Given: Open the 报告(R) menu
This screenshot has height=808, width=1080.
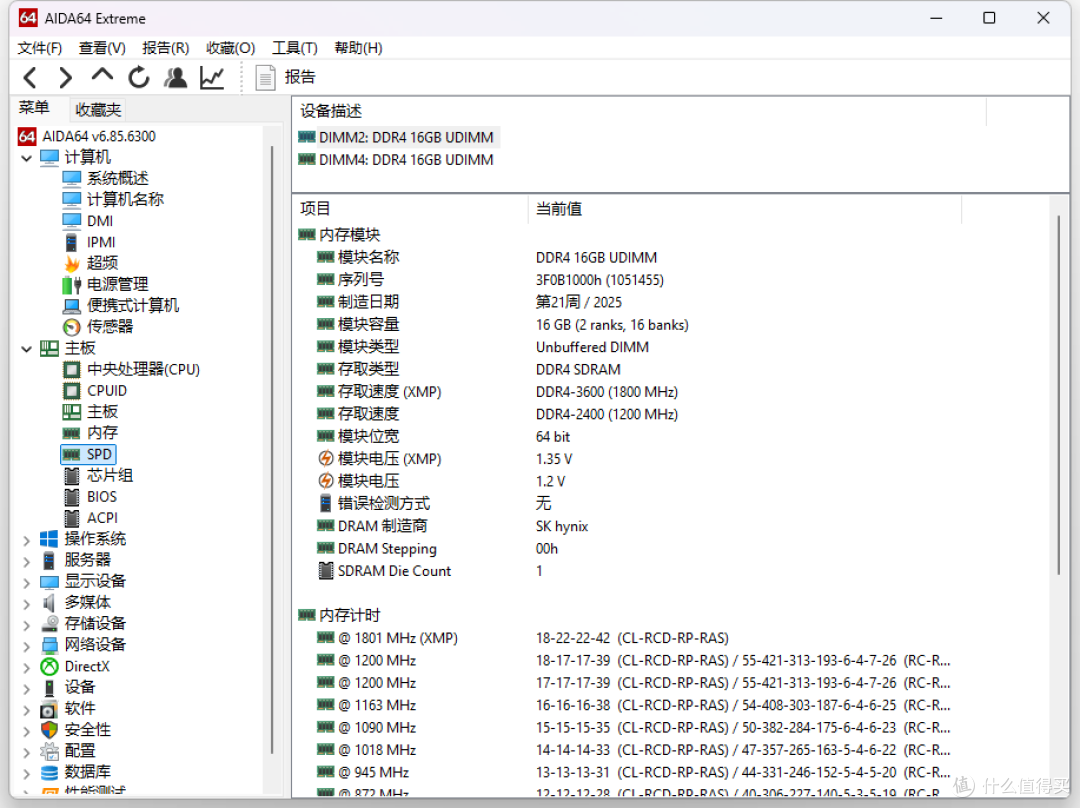Looking at the screenshot, I should point(165,48).
